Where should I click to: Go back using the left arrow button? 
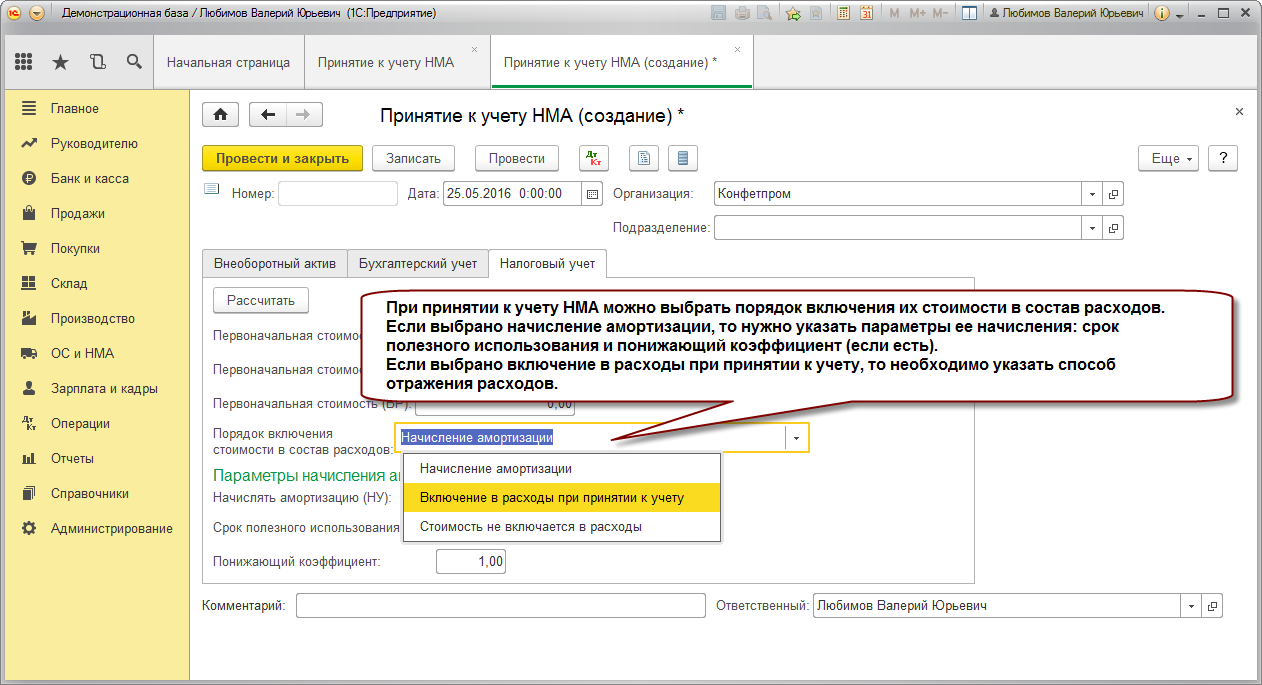click(267, 115)
